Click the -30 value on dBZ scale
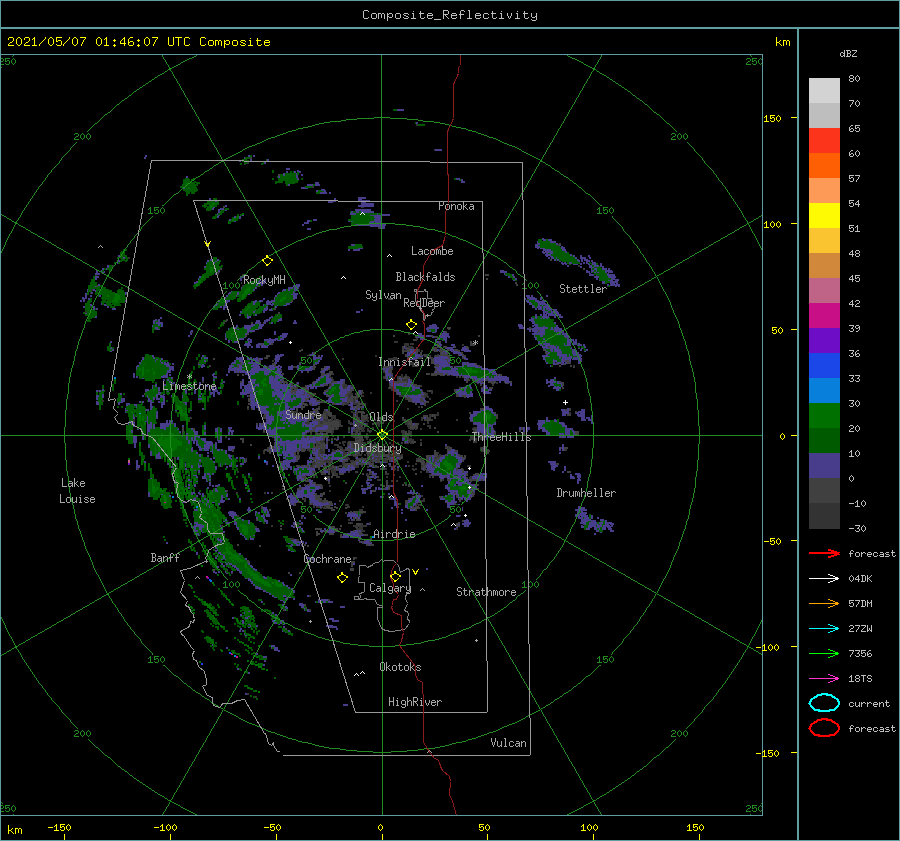This screenshot has width=900, height=841. (857, 528)
